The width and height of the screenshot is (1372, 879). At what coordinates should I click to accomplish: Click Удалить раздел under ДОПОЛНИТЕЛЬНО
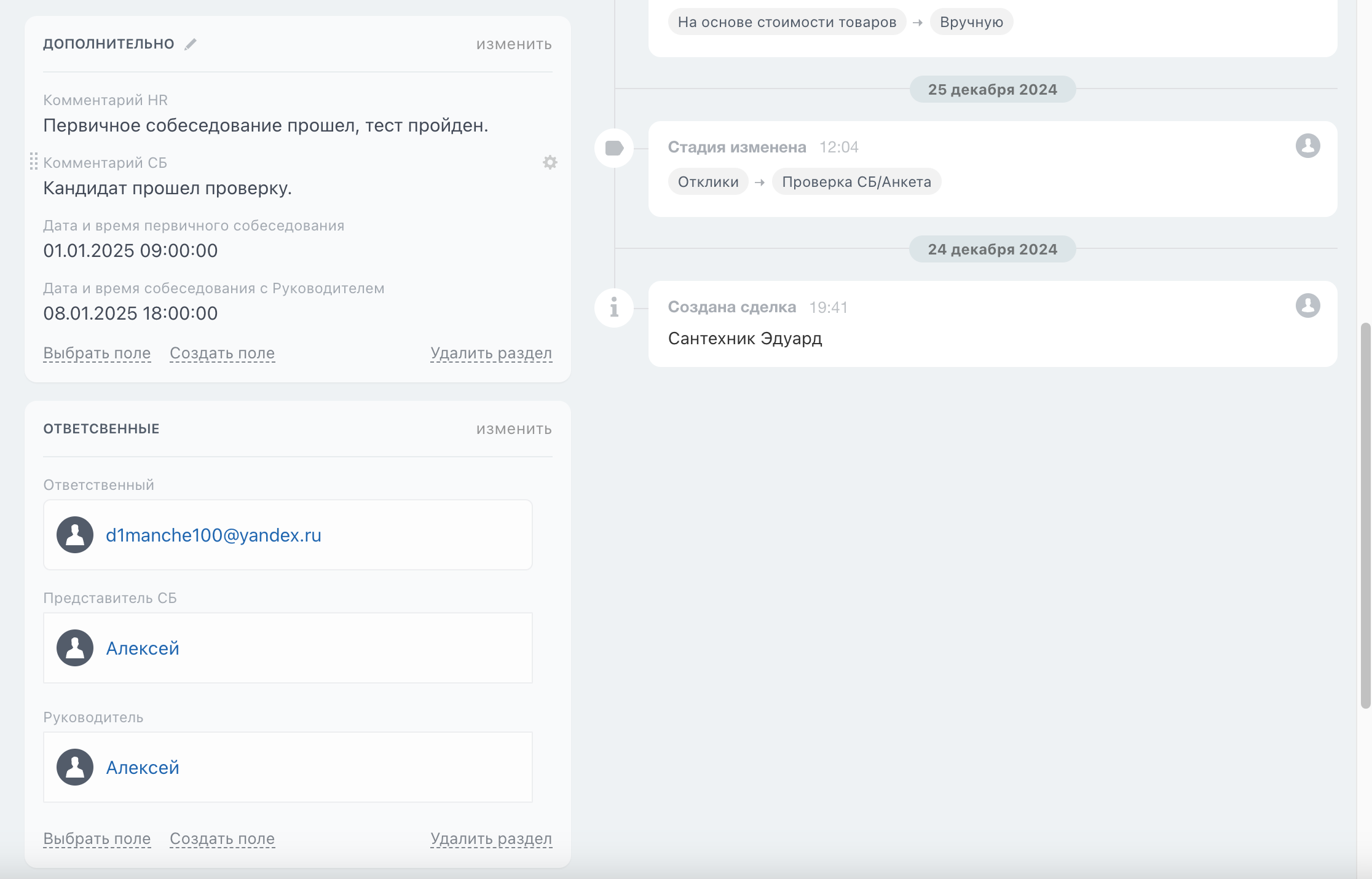coord(491,353)
